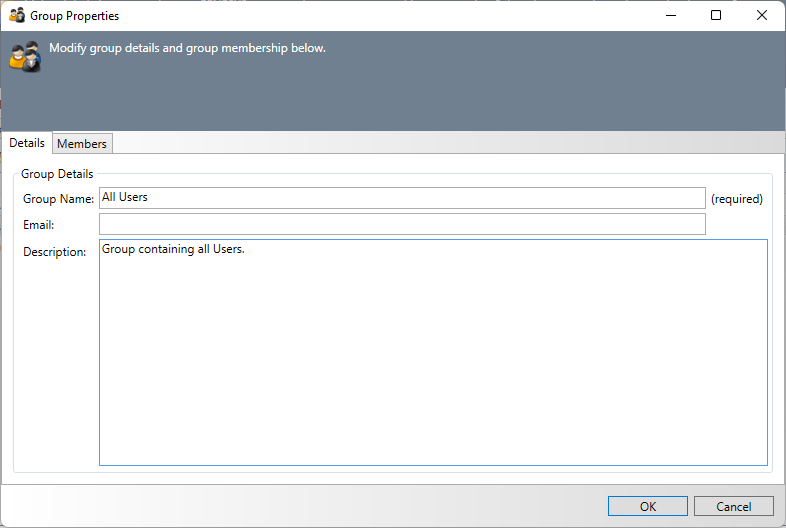Focus the Email input field

tap(402, 224)
